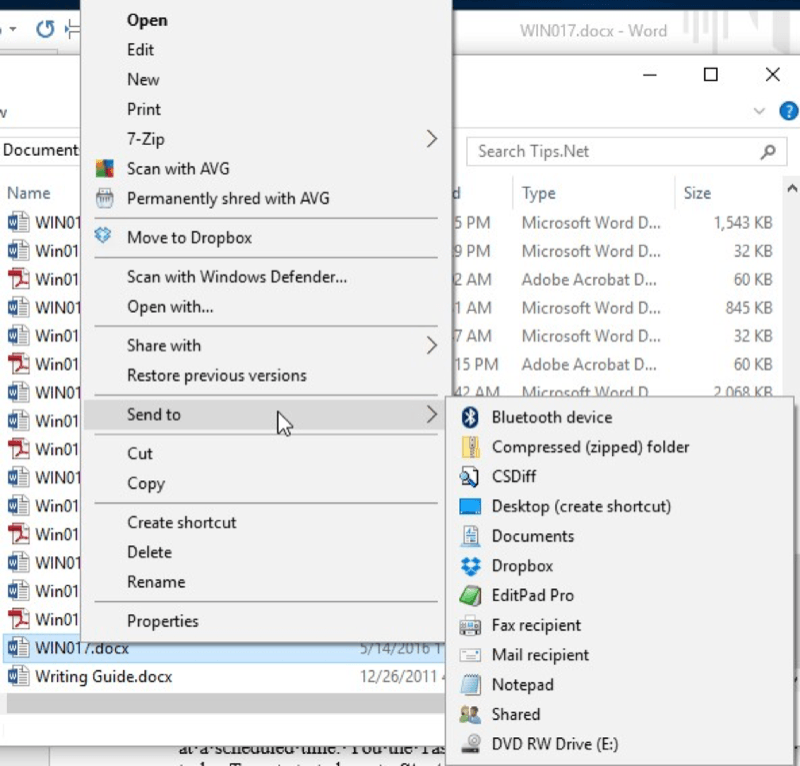Select Restore previous versions
The width and height of the screenshot is (800, 766).
pyautogui.click(x=217, y=376)
